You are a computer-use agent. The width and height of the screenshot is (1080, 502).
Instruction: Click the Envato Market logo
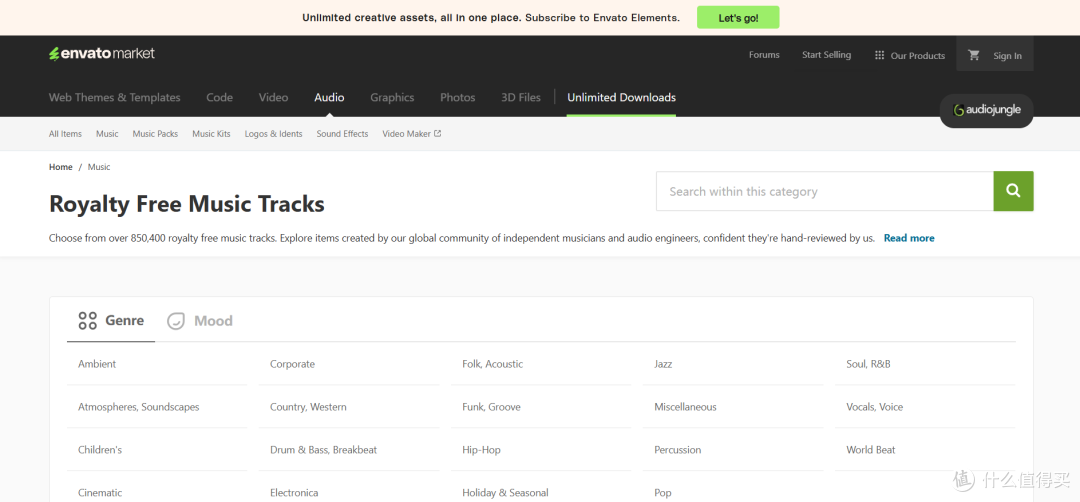[x=102, y=54]
